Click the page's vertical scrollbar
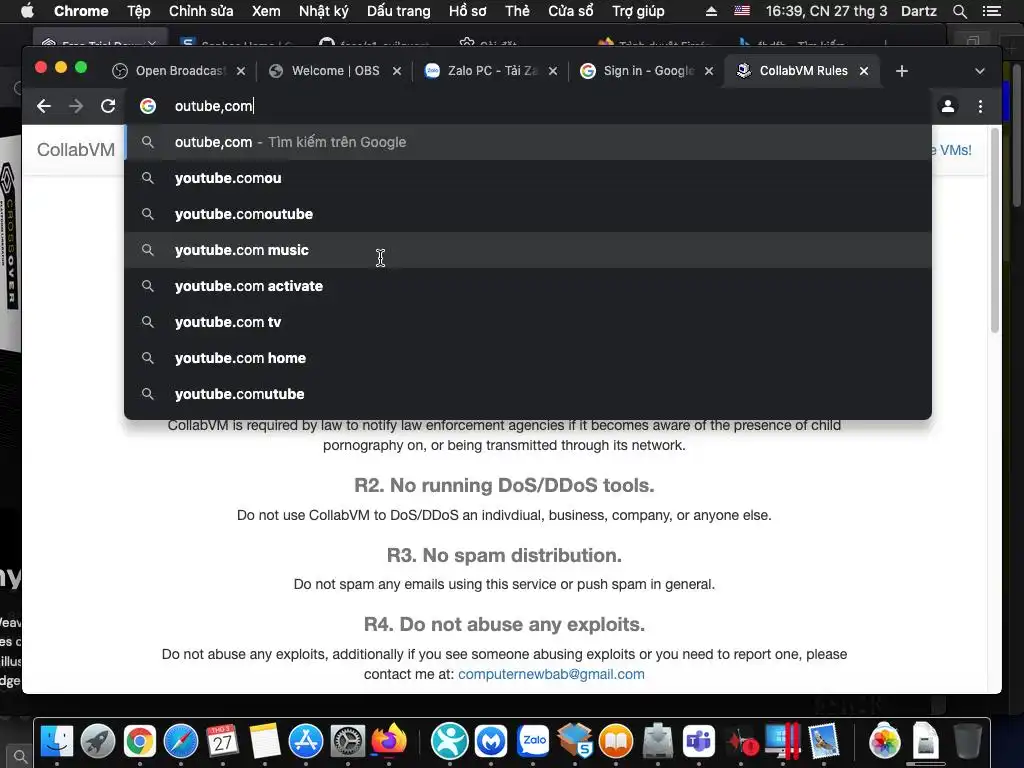Viewport: 1024px width, 768px height. (x=994, y=230)
